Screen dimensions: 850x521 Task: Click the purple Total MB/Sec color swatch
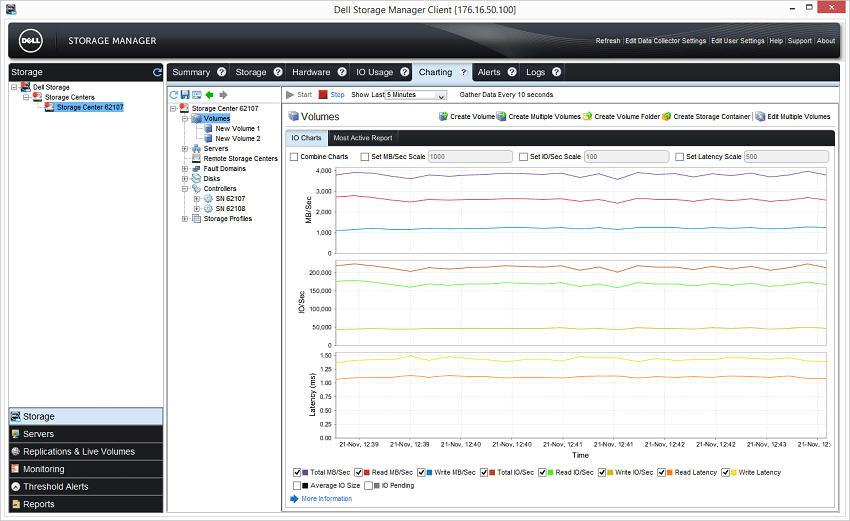pos(305,473)
